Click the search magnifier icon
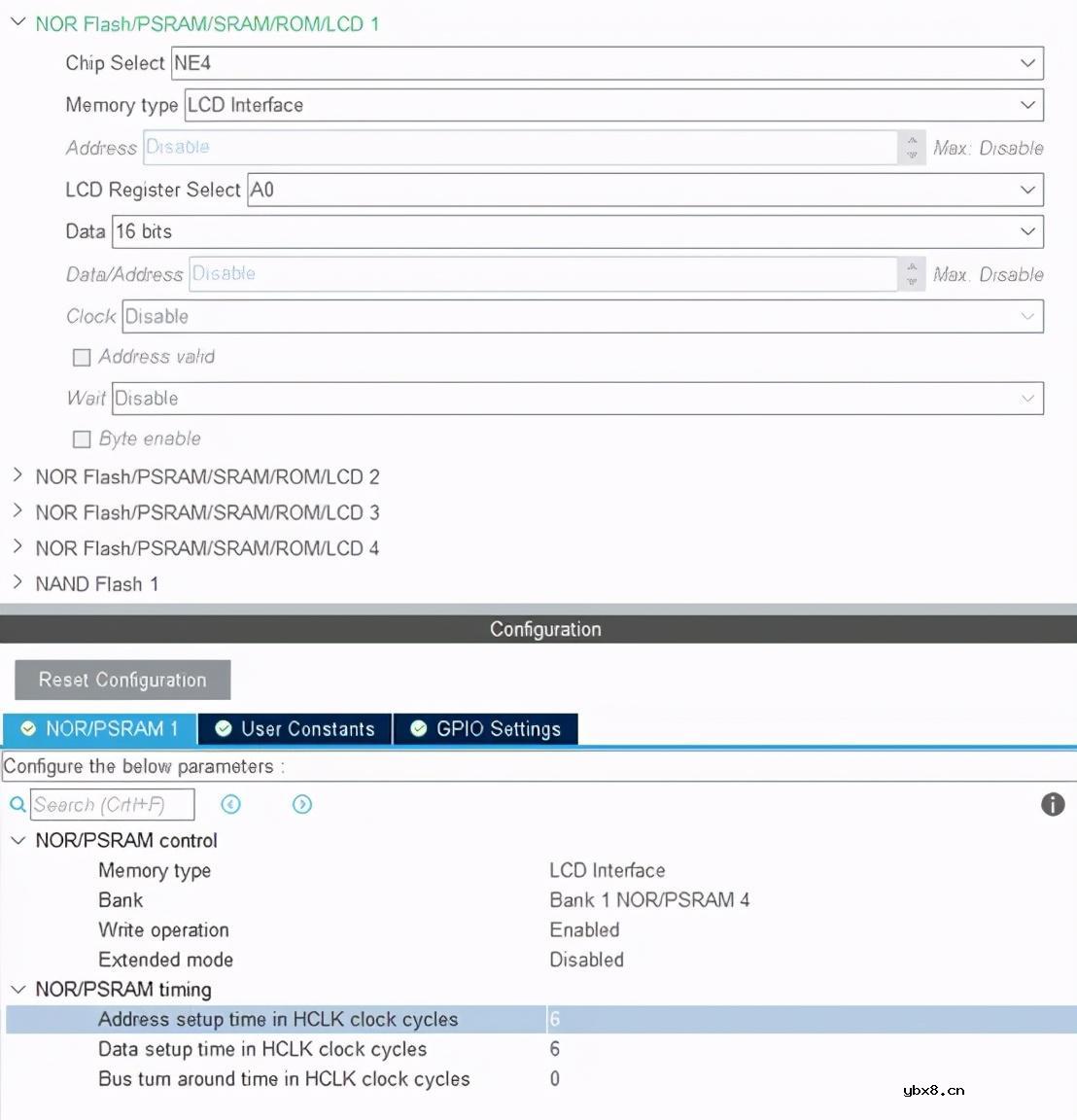Viewport: 1077px width, 1120px height. coord(17,805)
